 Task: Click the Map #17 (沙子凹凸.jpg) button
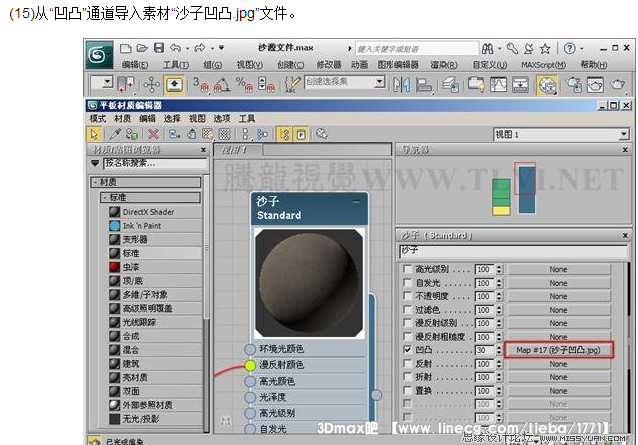coord(558,350)
